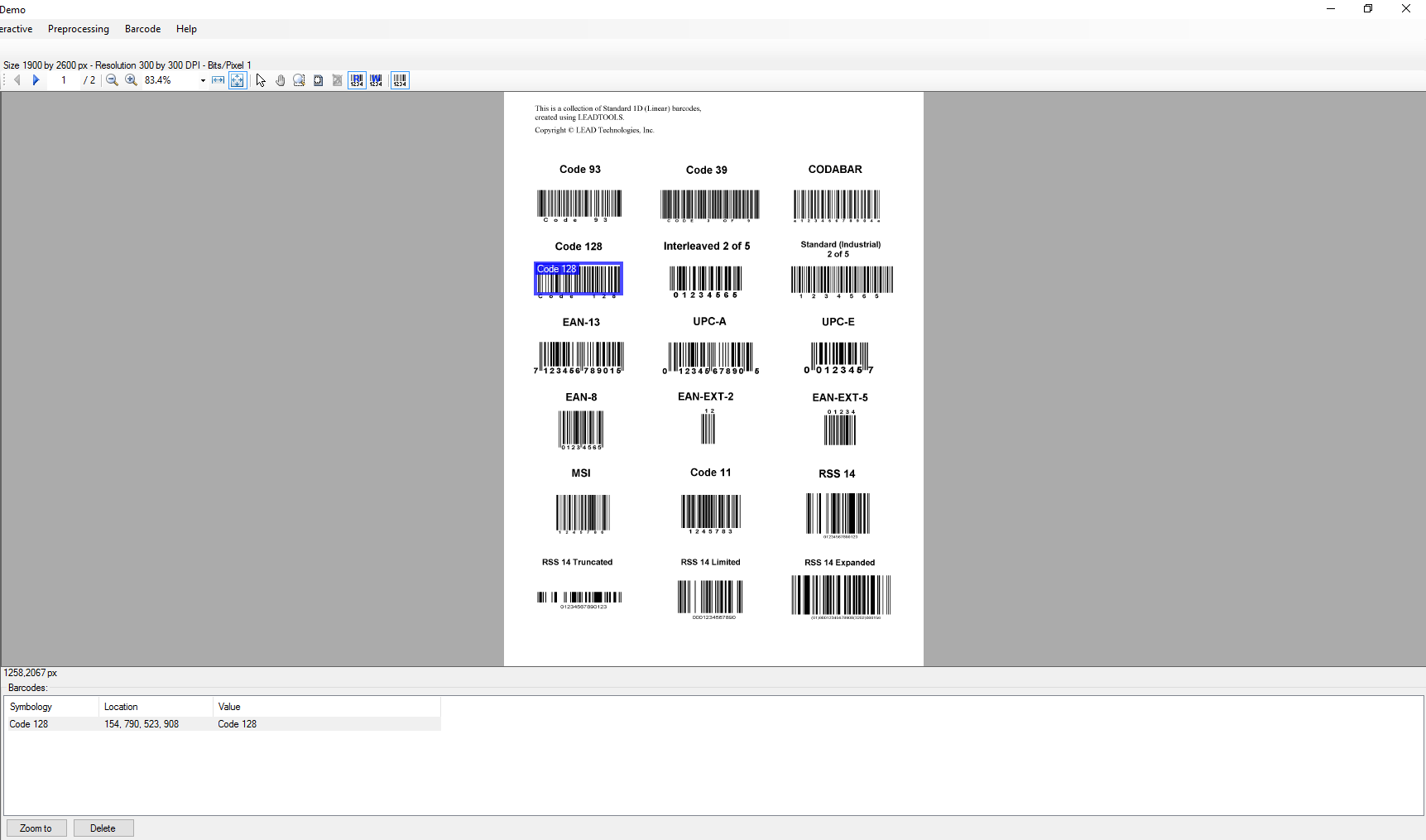Restore down the application window
Screen dimensions: 1426x840
click(x=1368, y=9)
